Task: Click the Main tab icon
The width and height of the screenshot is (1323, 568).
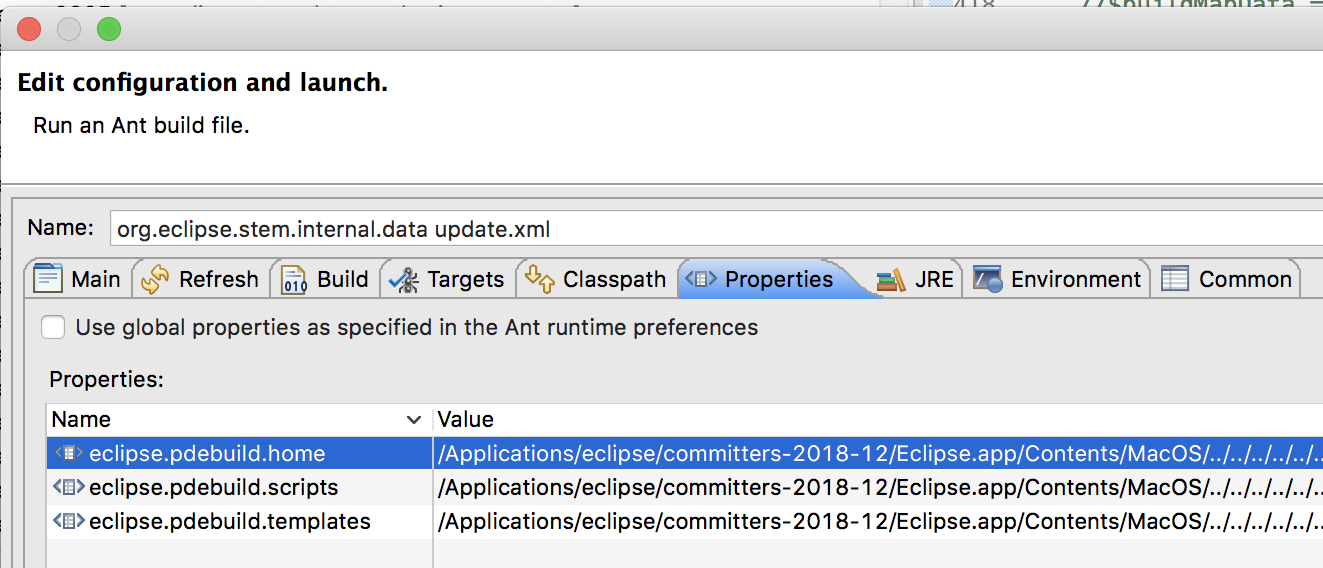Action: (x=48, y=279)
